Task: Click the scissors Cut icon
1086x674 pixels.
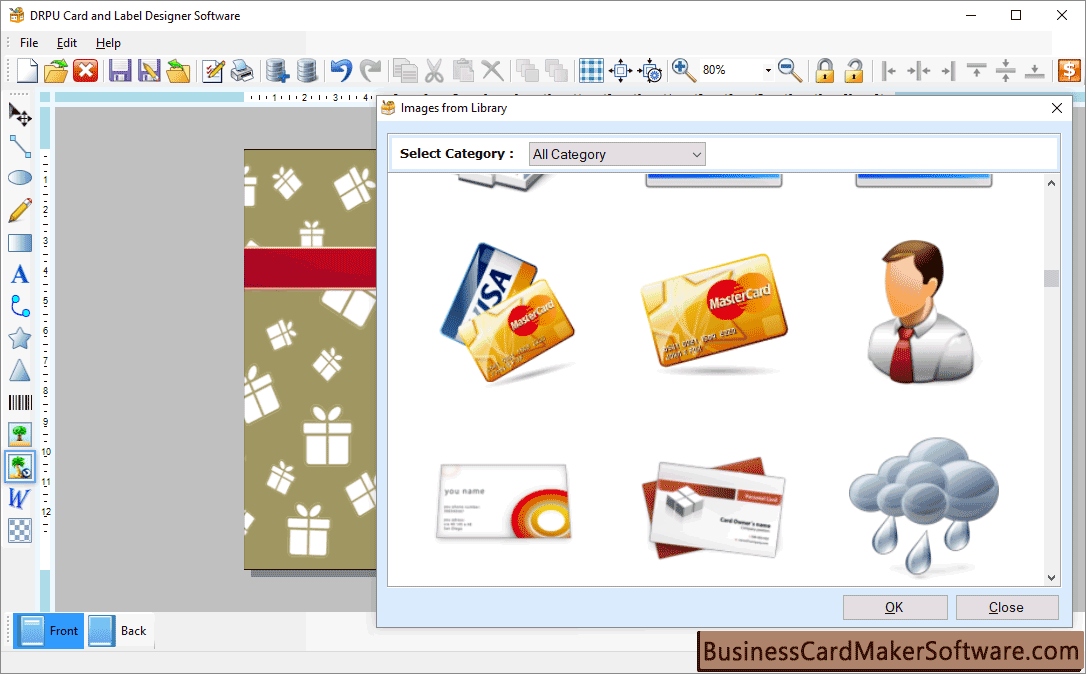Action: point(434,71)
